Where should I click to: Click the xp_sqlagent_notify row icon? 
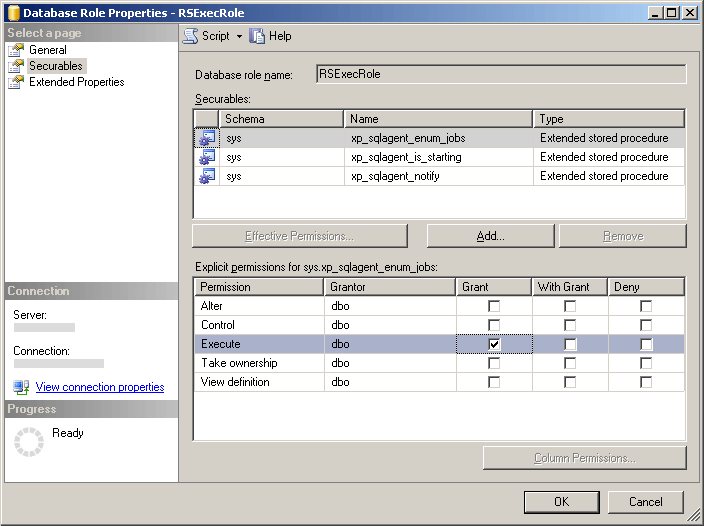207,176
